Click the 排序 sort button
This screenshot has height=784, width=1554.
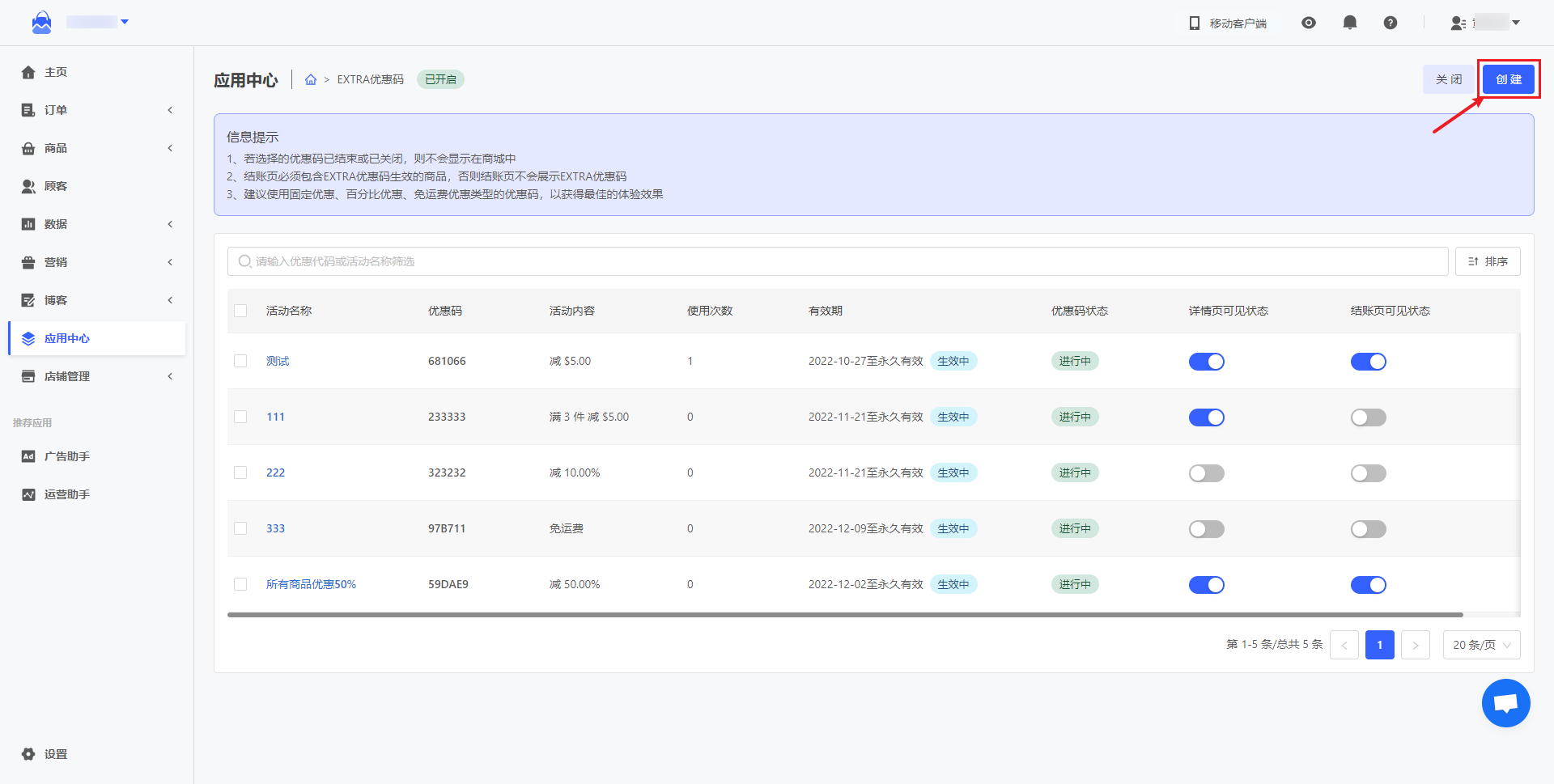coord(1488,261)
